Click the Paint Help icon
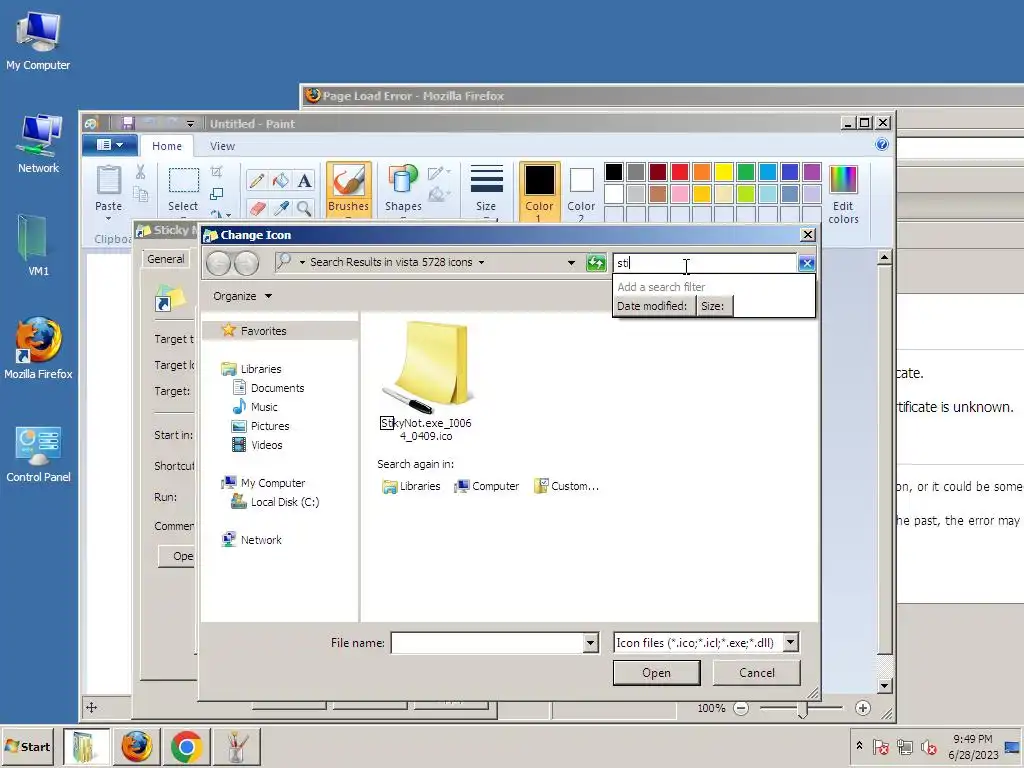The width and height of the screenshot is (1024, 768). (x=882, y=144)
